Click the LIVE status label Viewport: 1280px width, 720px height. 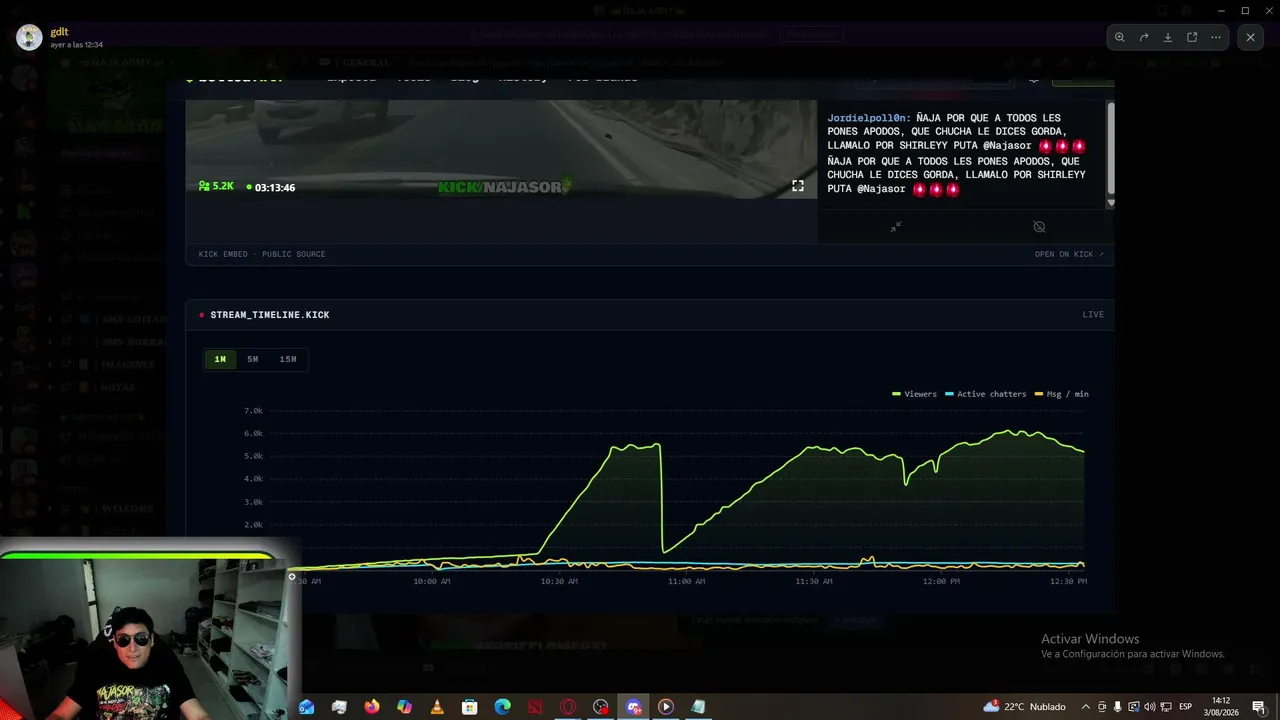1093,315
